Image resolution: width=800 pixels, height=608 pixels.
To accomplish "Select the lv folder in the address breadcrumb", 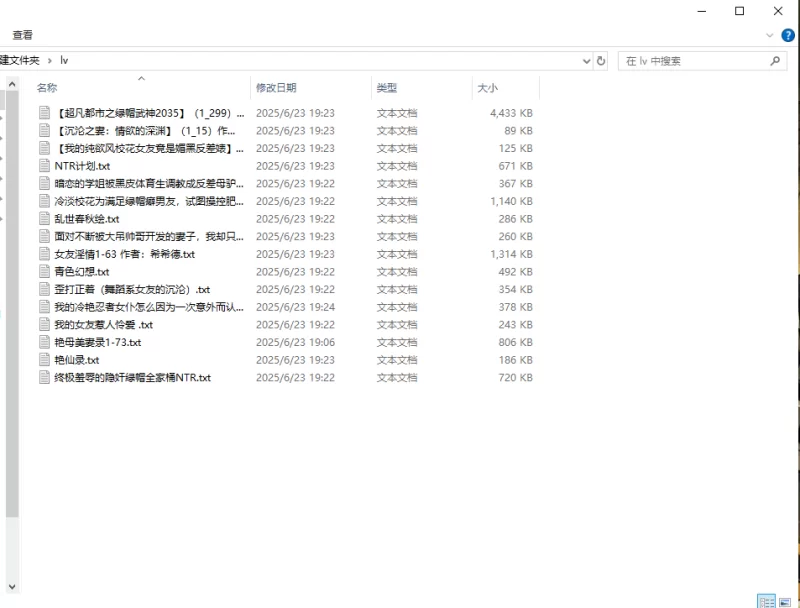I will pyautogui.click(x=64, y=61).
